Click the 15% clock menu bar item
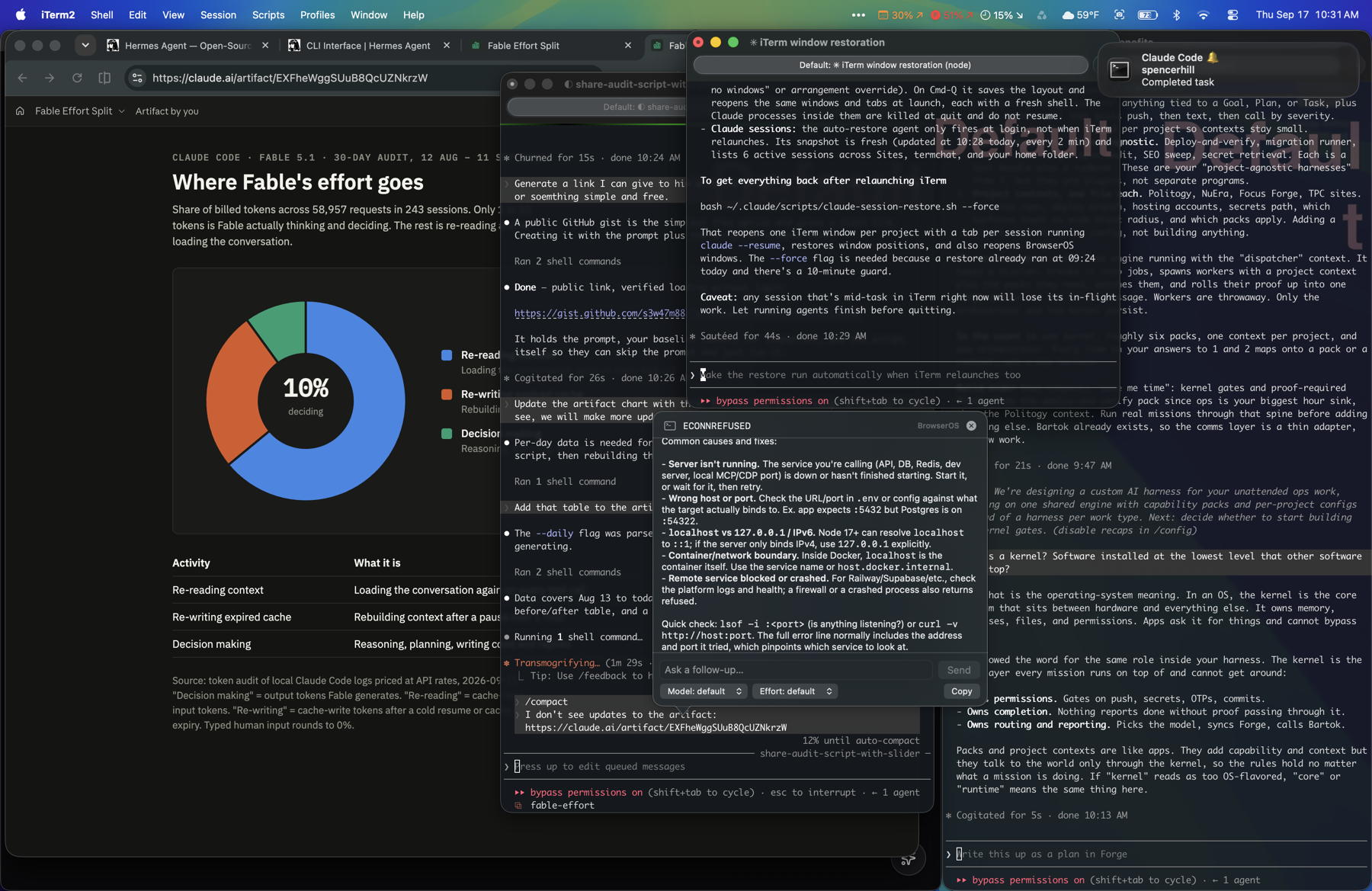Image resolution: width=1372 pixels, height=891 pixels. [x=1002, y=14]
